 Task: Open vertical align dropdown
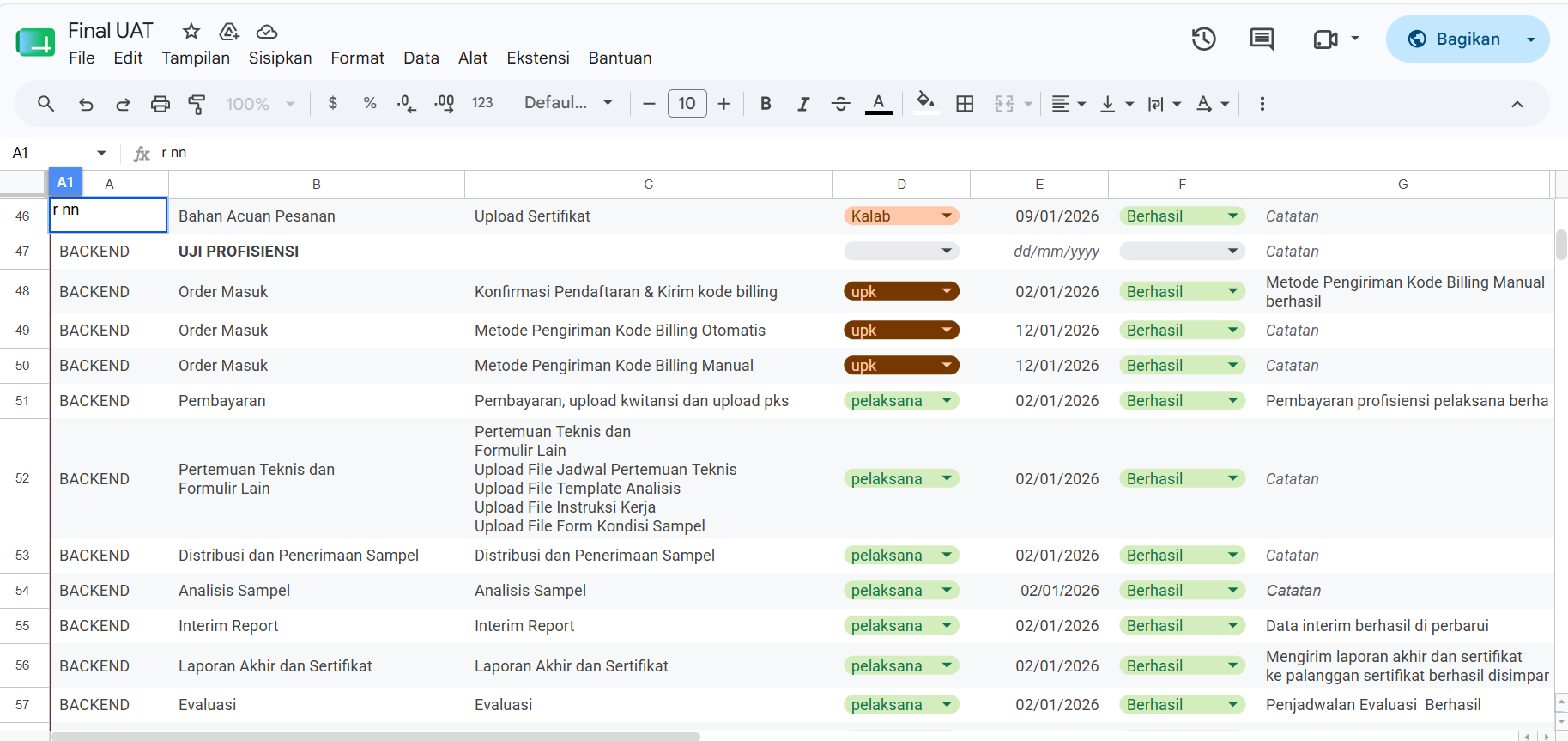(x=1117, y=104)
